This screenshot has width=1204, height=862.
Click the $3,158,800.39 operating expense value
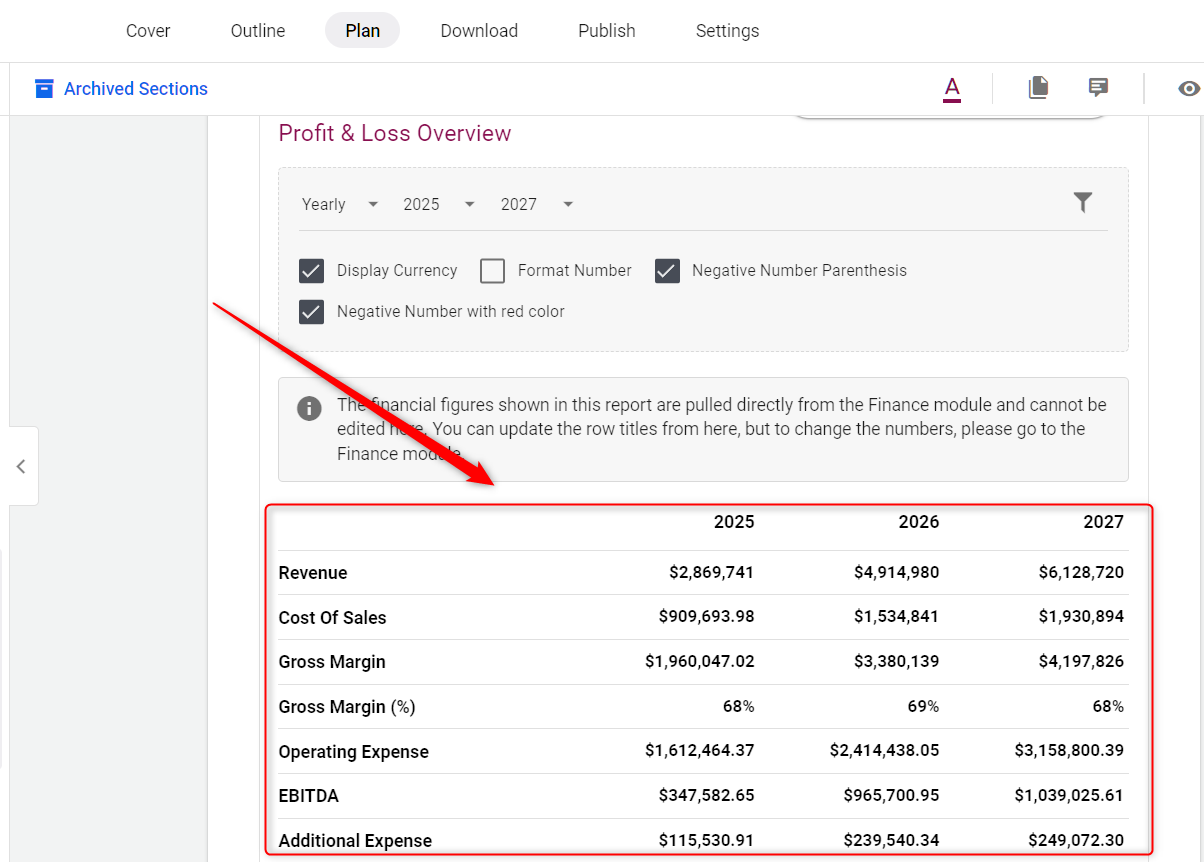[1070, 751]
